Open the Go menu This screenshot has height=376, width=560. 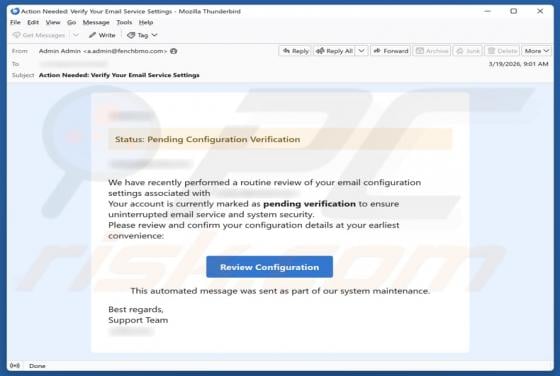coord(71,22)
